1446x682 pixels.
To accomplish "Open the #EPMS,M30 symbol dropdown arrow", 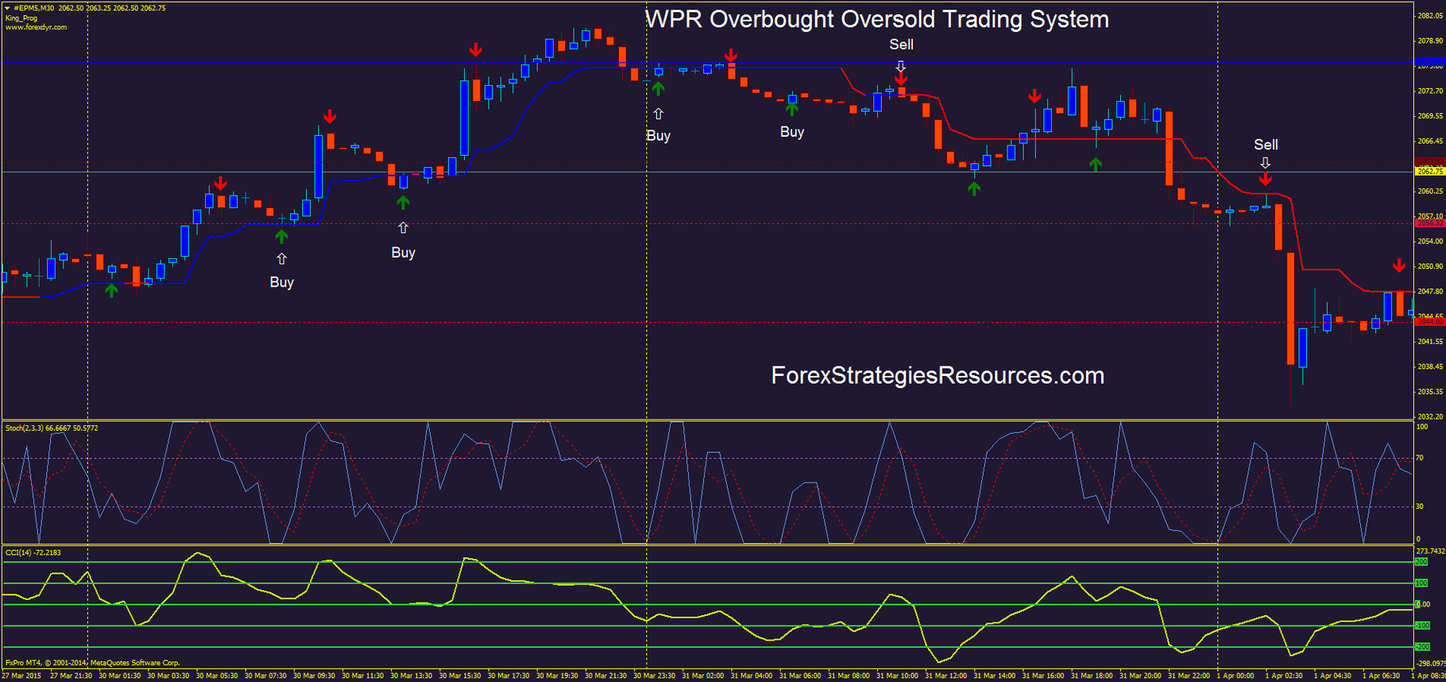I will tap(8, 8).
